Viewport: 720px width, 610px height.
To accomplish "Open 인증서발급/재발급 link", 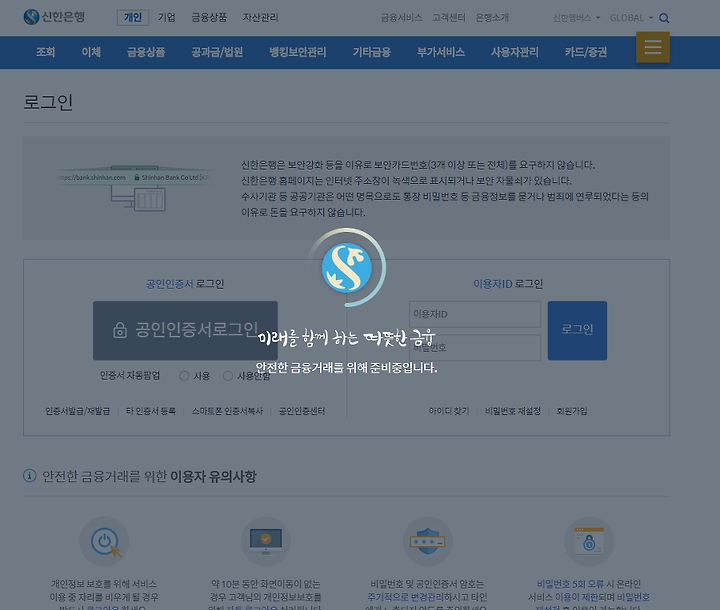I will coord(78,411).
